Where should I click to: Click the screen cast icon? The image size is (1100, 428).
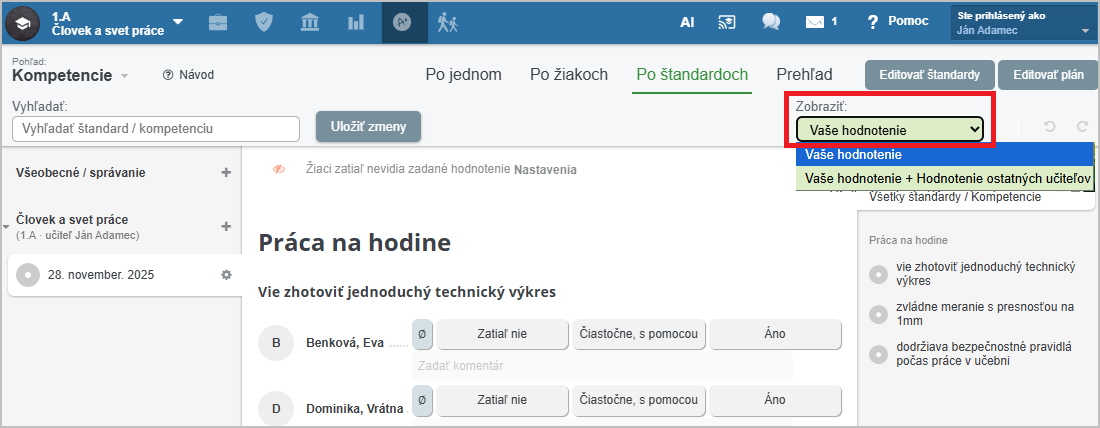pyautogui.click(x=729, y=22)
